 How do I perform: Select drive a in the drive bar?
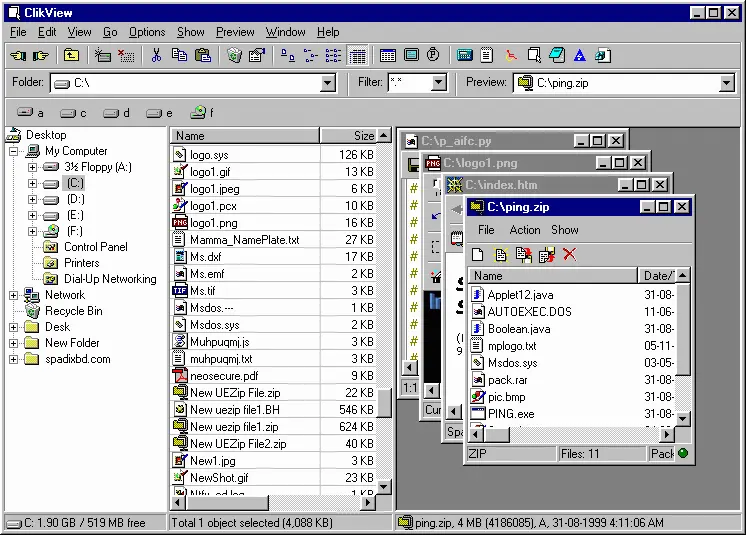pos(30,113)
